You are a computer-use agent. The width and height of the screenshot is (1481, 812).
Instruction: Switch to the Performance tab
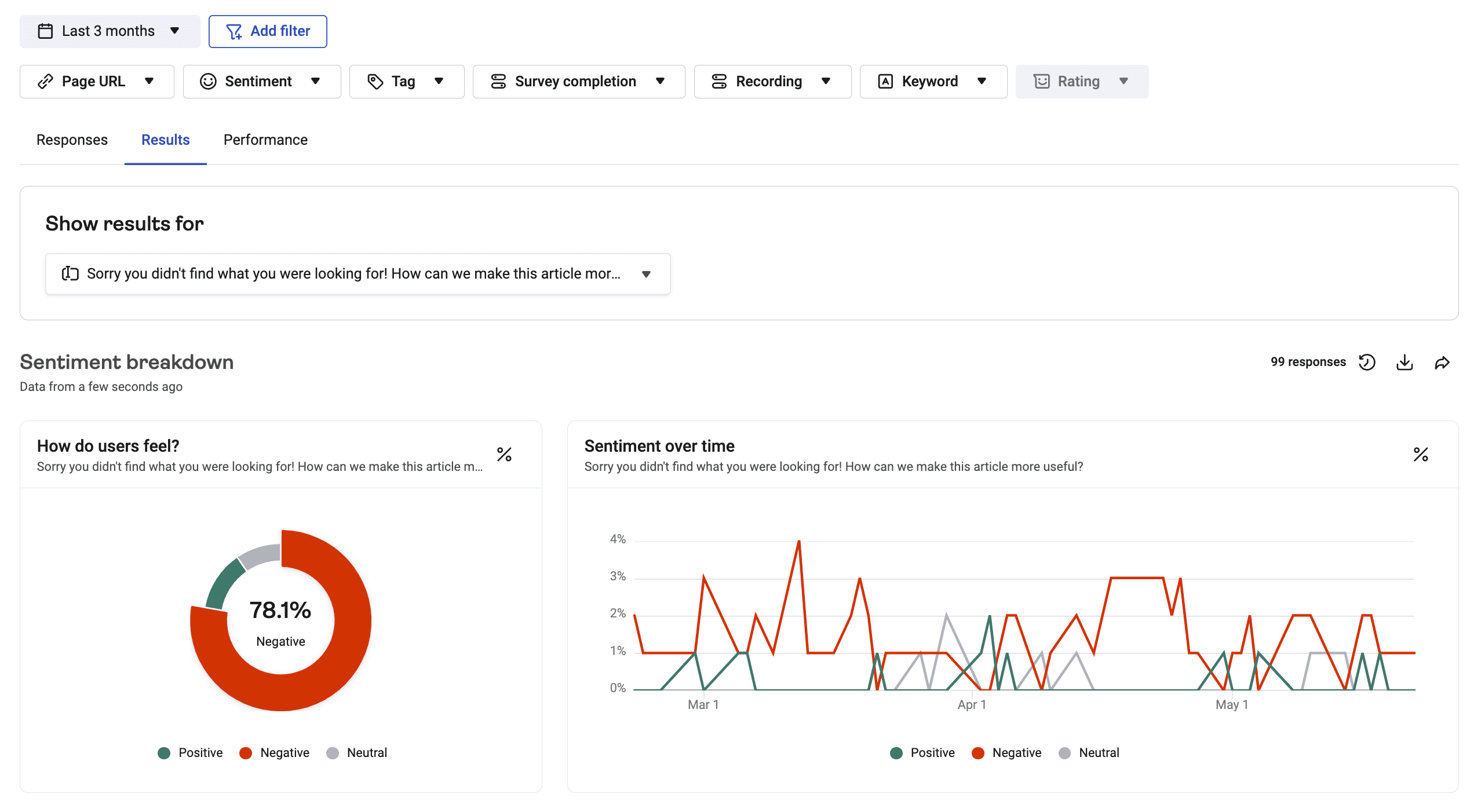click(265, 140)
